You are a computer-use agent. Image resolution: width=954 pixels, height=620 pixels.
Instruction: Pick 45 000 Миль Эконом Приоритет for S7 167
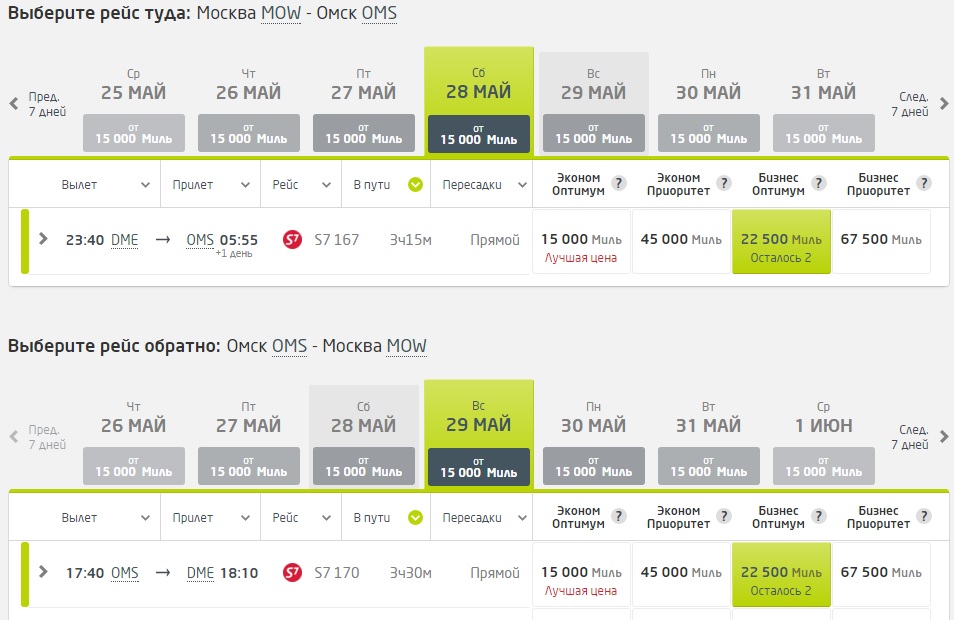click(x=681, y=242)
